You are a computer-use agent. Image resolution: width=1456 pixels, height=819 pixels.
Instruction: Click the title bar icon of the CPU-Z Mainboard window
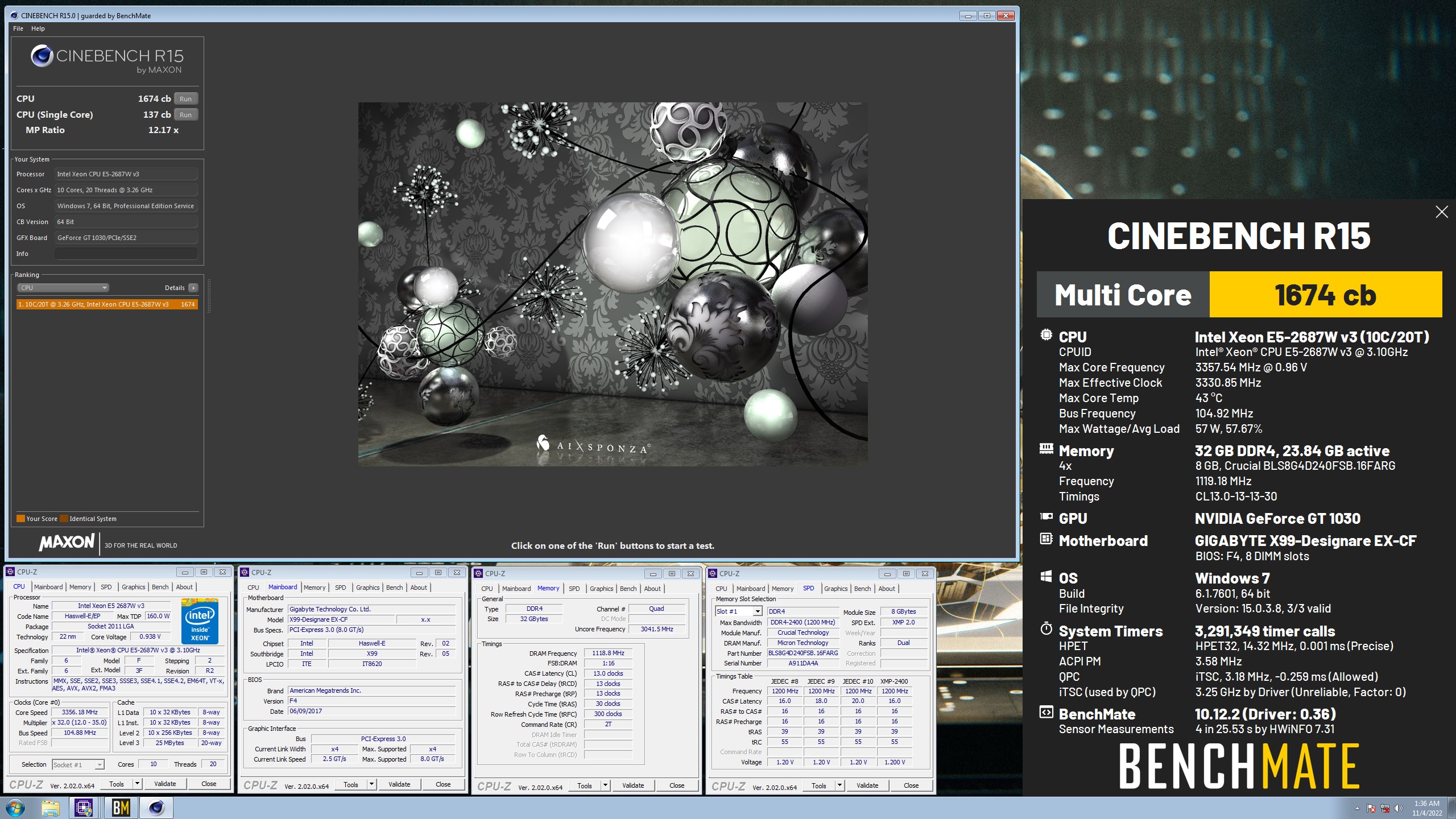pos(245,572)
